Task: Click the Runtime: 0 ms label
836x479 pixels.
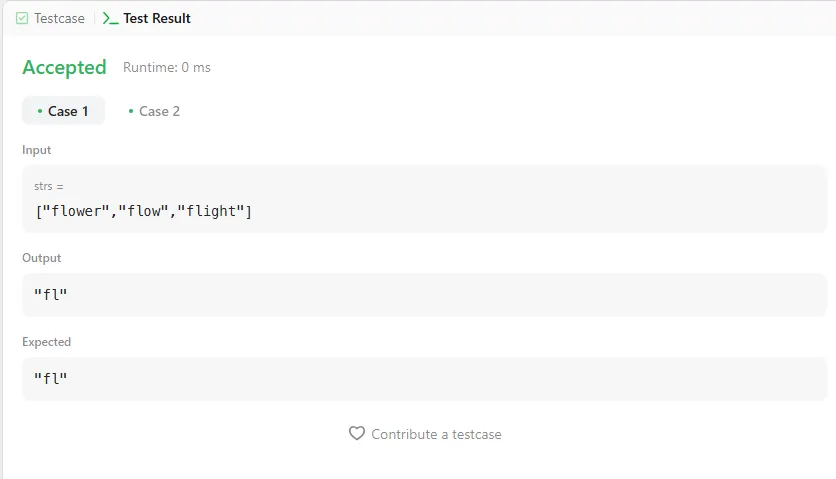Action: click(x=167, y=68)
